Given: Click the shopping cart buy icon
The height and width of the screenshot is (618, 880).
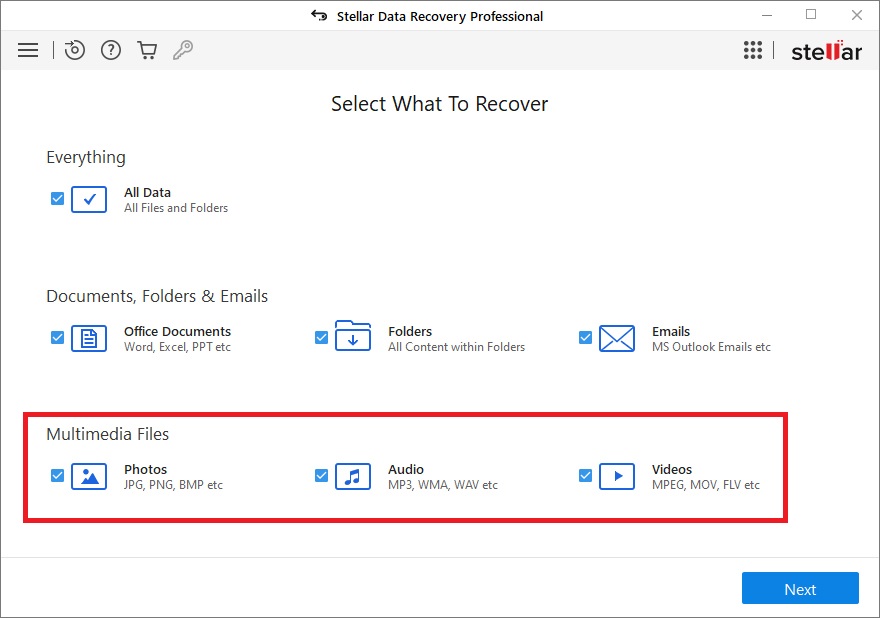Looking at the screenshot, I should [147, 51].
